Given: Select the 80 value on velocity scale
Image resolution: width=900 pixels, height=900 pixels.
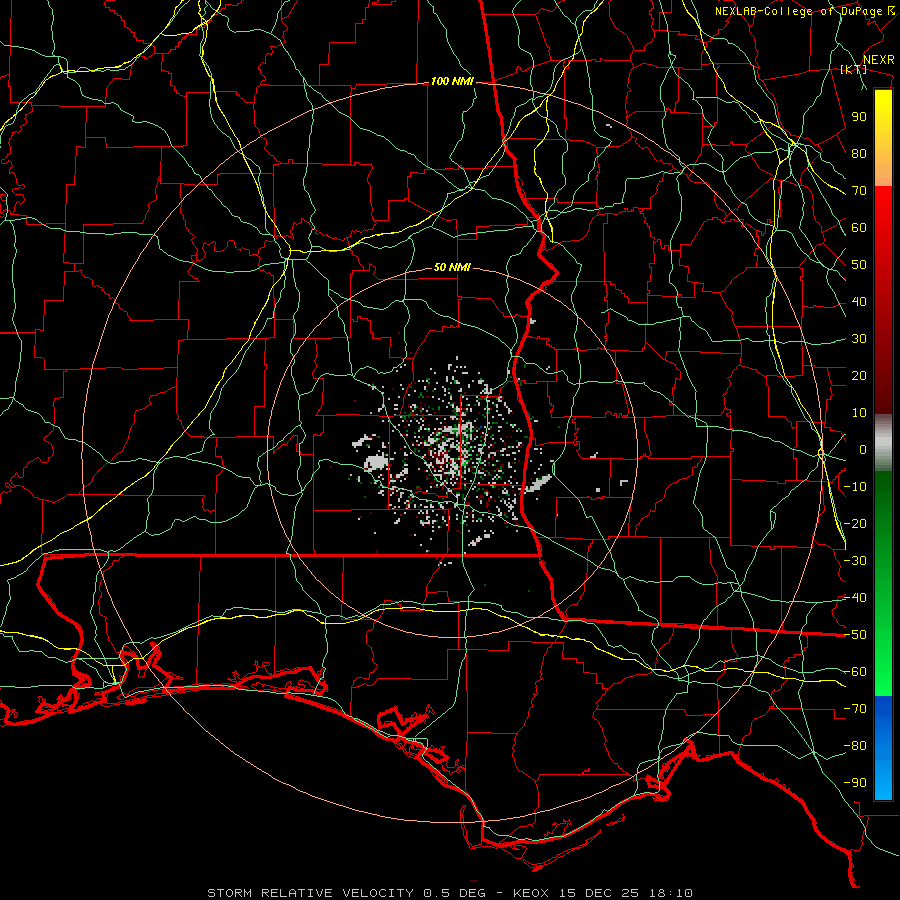Looking at the screenshot, I should click(859, 154).
